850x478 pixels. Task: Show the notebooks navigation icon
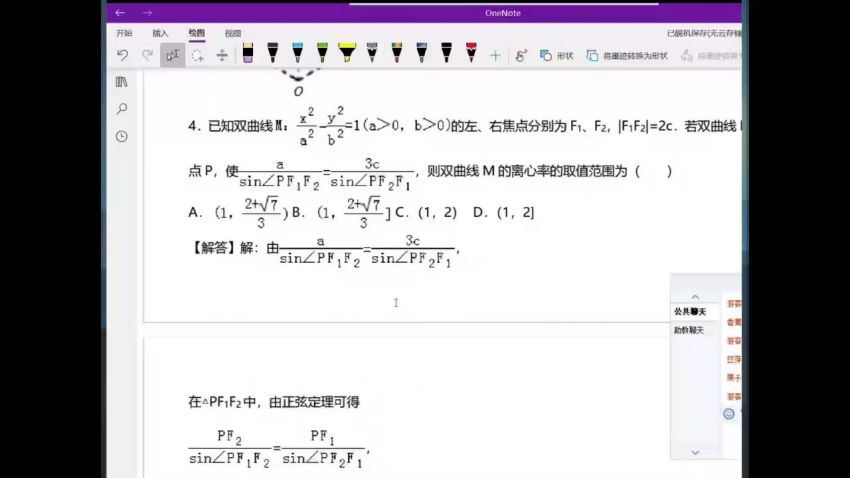pos(122,82)
